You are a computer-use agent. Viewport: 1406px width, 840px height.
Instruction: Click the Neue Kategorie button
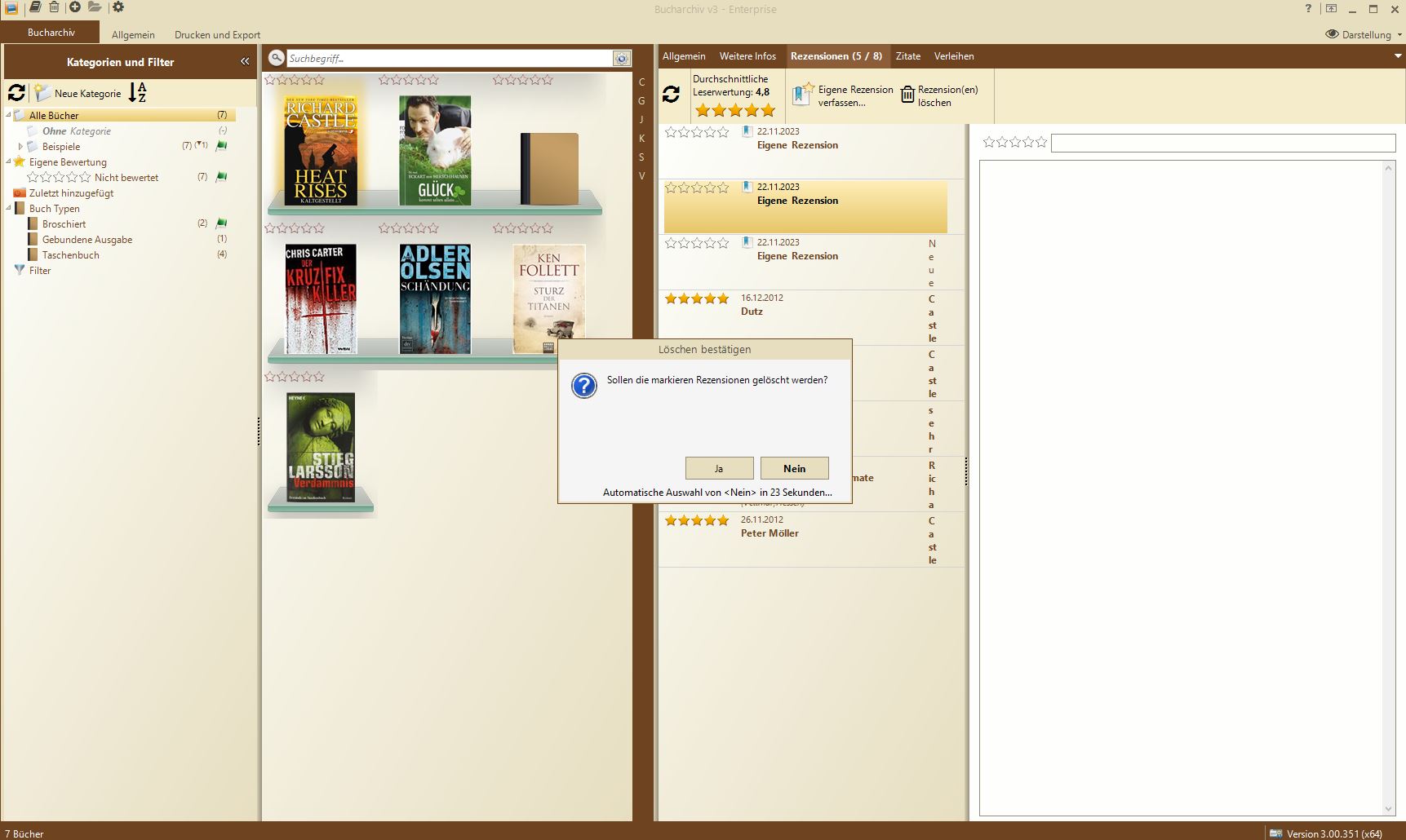tap(78, 93)
